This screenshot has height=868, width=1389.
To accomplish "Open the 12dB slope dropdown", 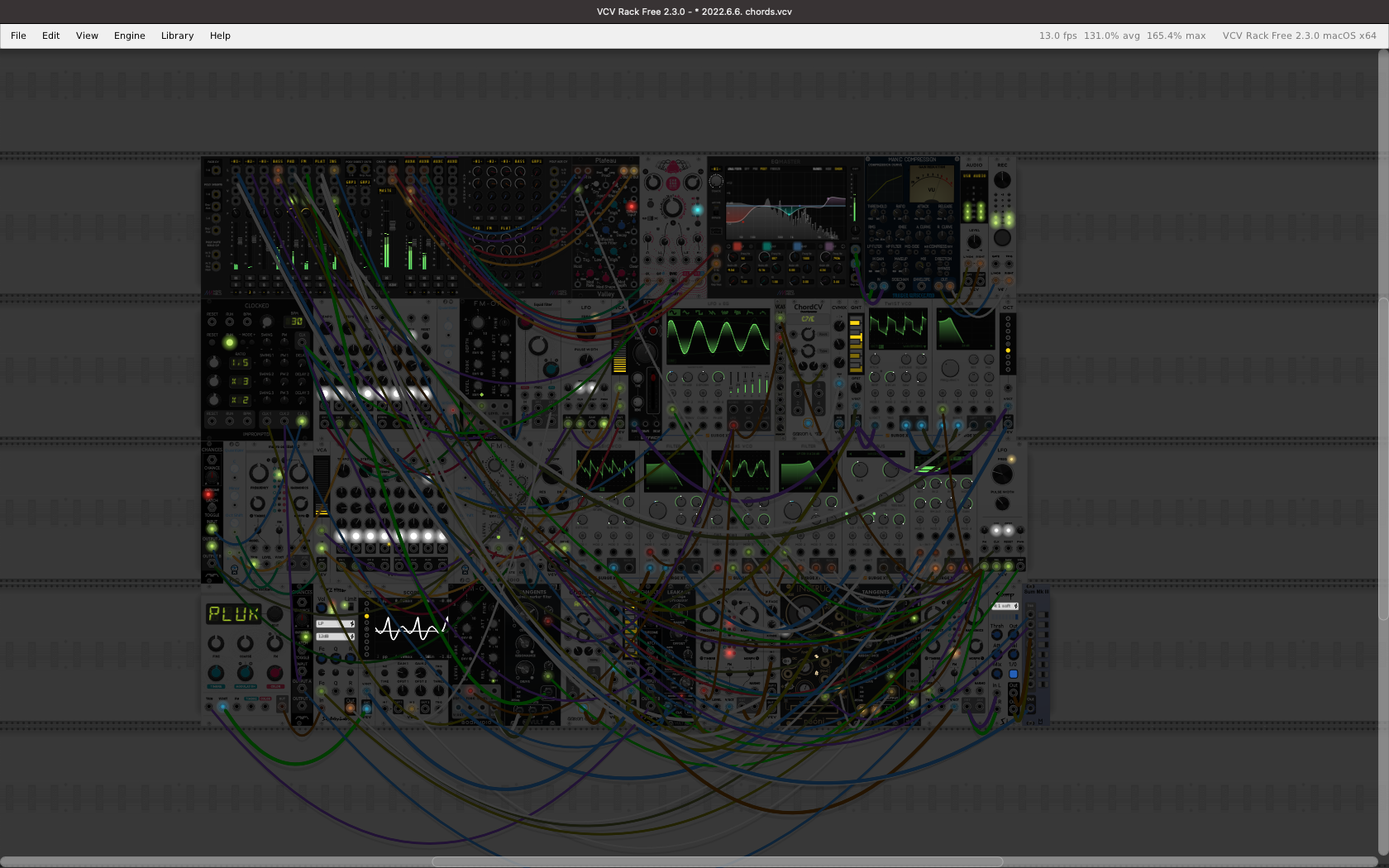I will point(336,637).
